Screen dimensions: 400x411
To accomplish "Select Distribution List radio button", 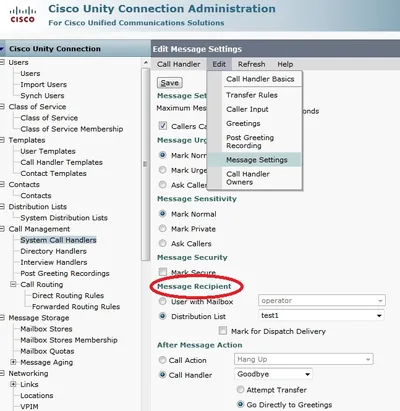I will point(162,316).
